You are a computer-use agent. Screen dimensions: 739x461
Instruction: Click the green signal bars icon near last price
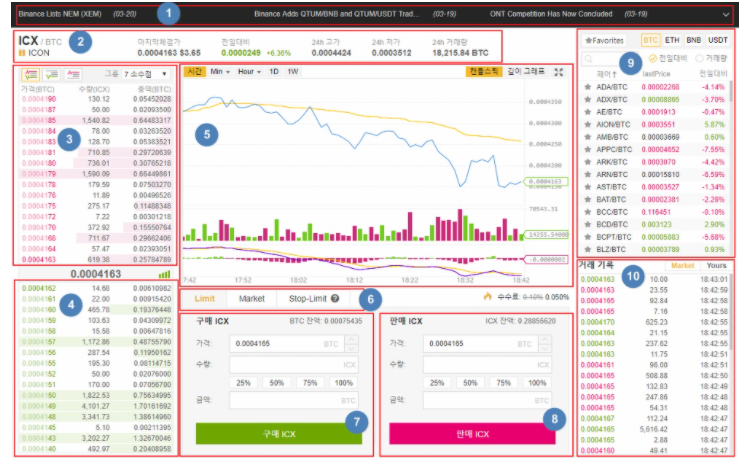(164, 274)
